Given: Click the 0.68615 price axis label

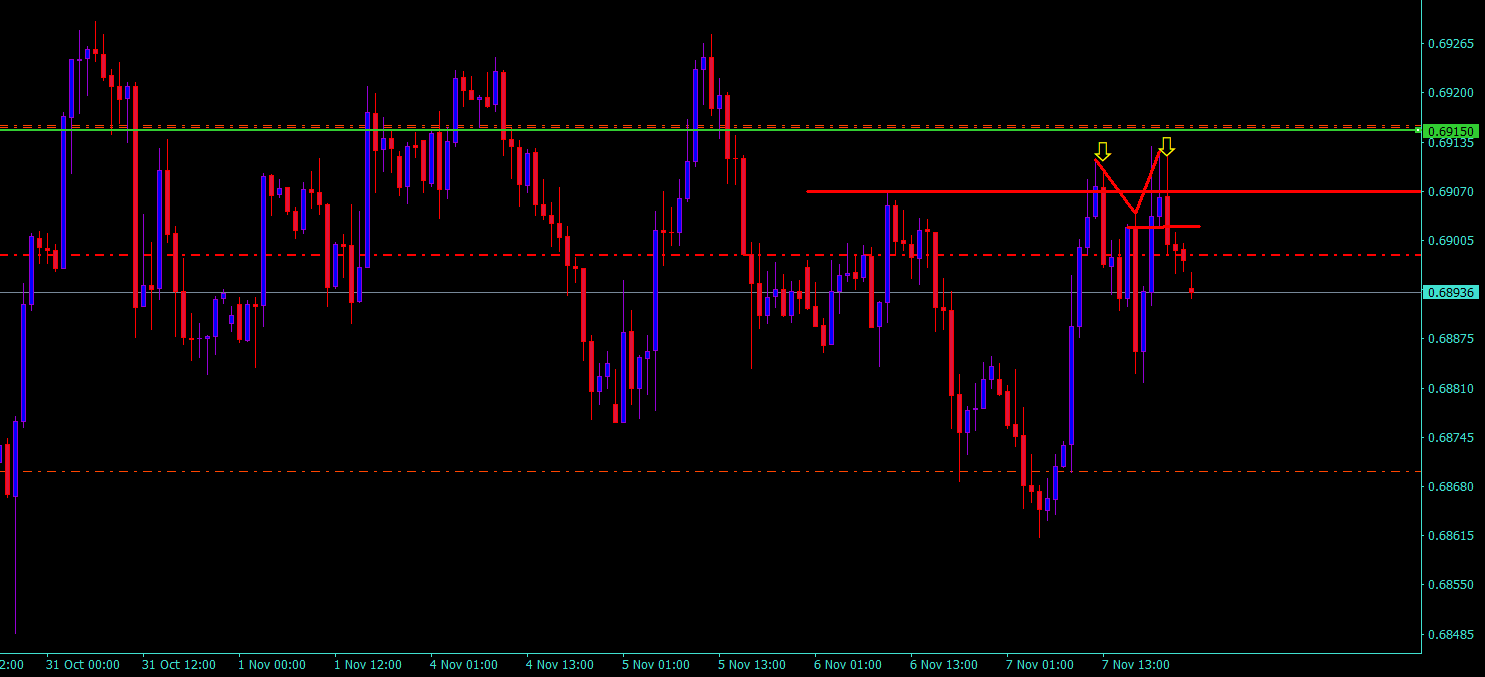Looking at the screenshot, I should click(x=1450, y=536).
